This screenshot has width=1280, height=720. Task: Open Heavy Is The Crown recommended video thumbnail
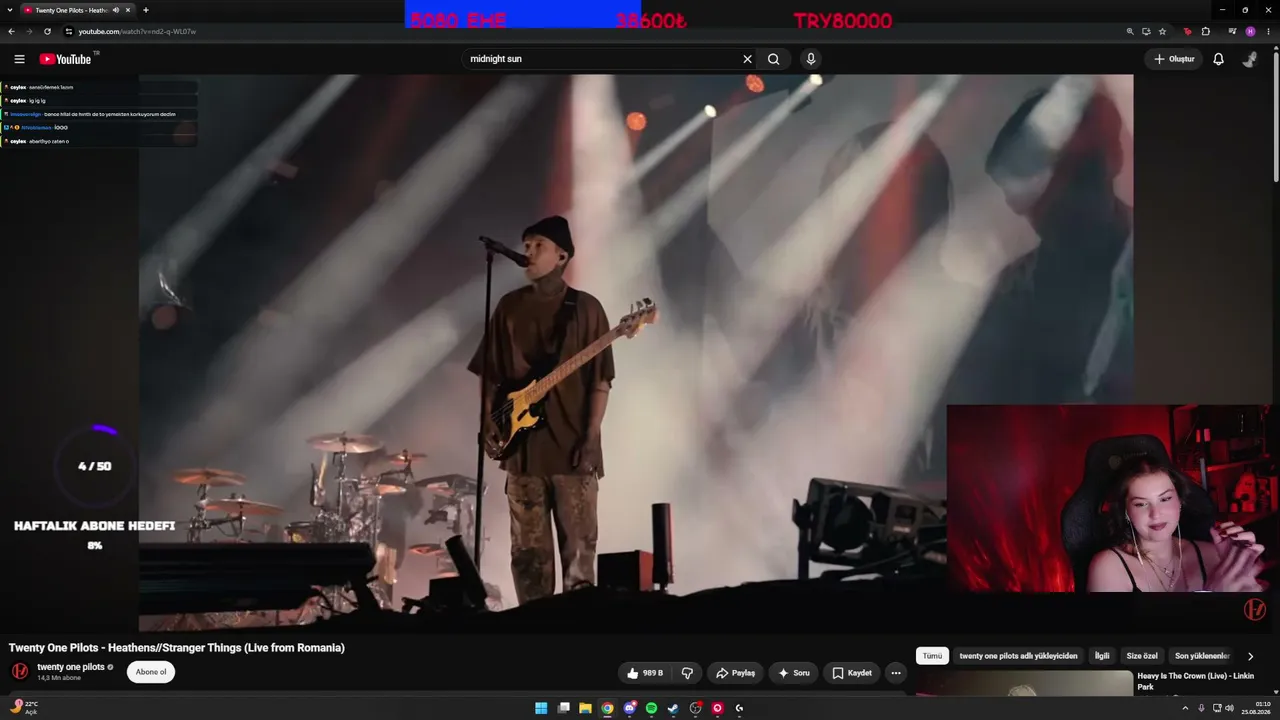[1024, 683]
